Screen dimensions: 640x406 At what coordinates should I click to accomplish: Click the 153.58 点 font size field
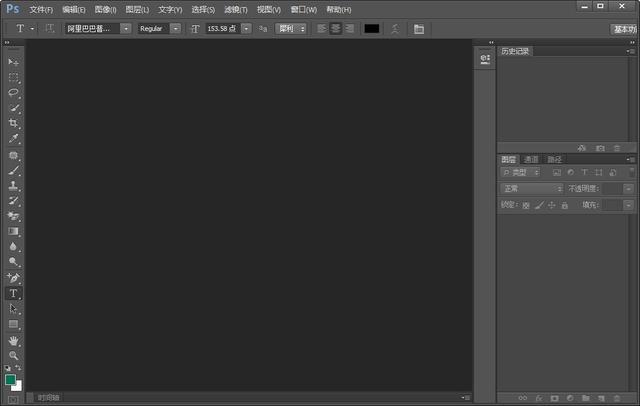click(x=223, y=29)
